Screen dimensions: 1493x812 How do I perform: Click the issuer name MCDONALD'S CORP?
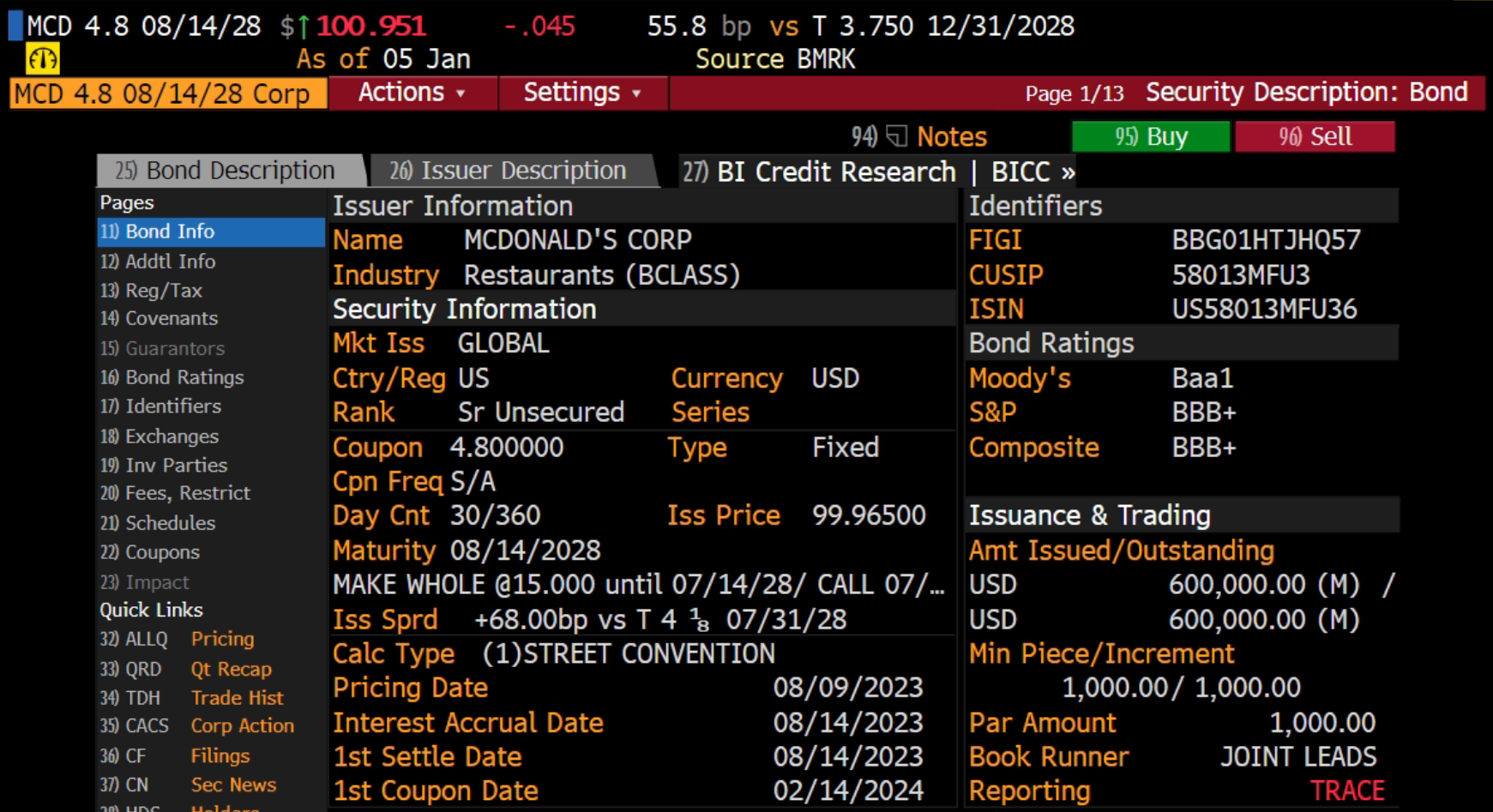(x=577, y=240)
